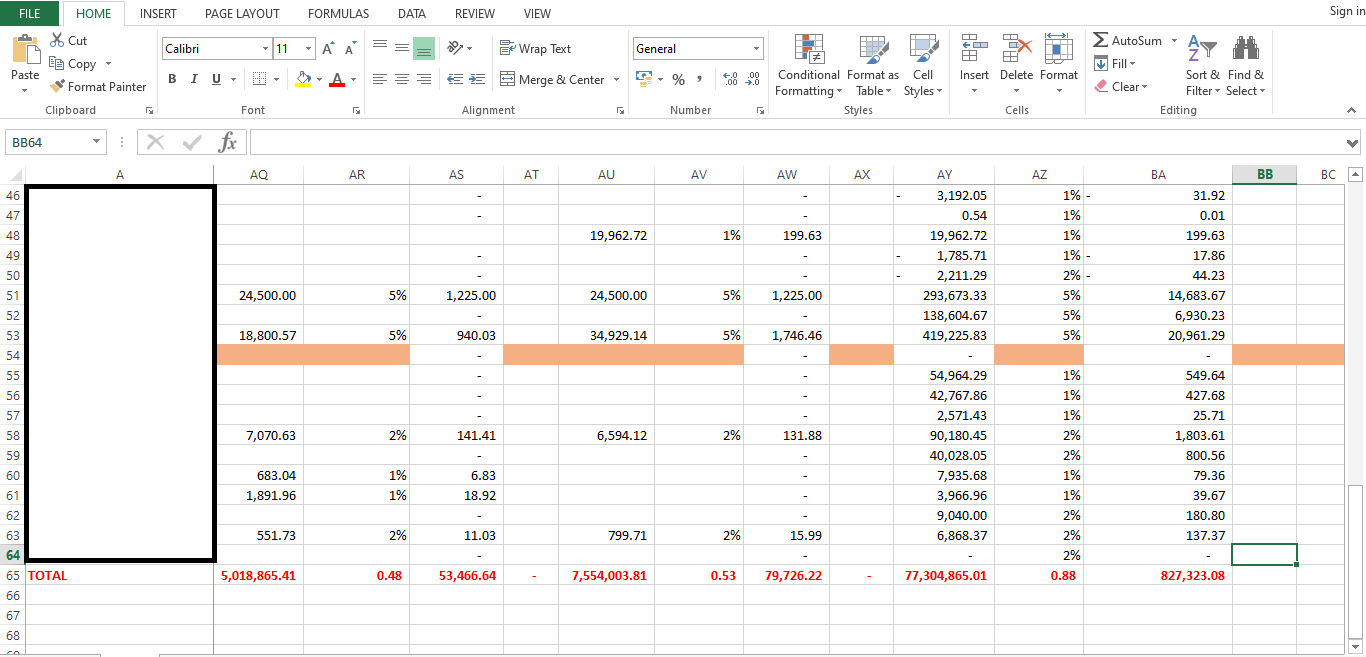Apply cell borders icon

[259, 79]
